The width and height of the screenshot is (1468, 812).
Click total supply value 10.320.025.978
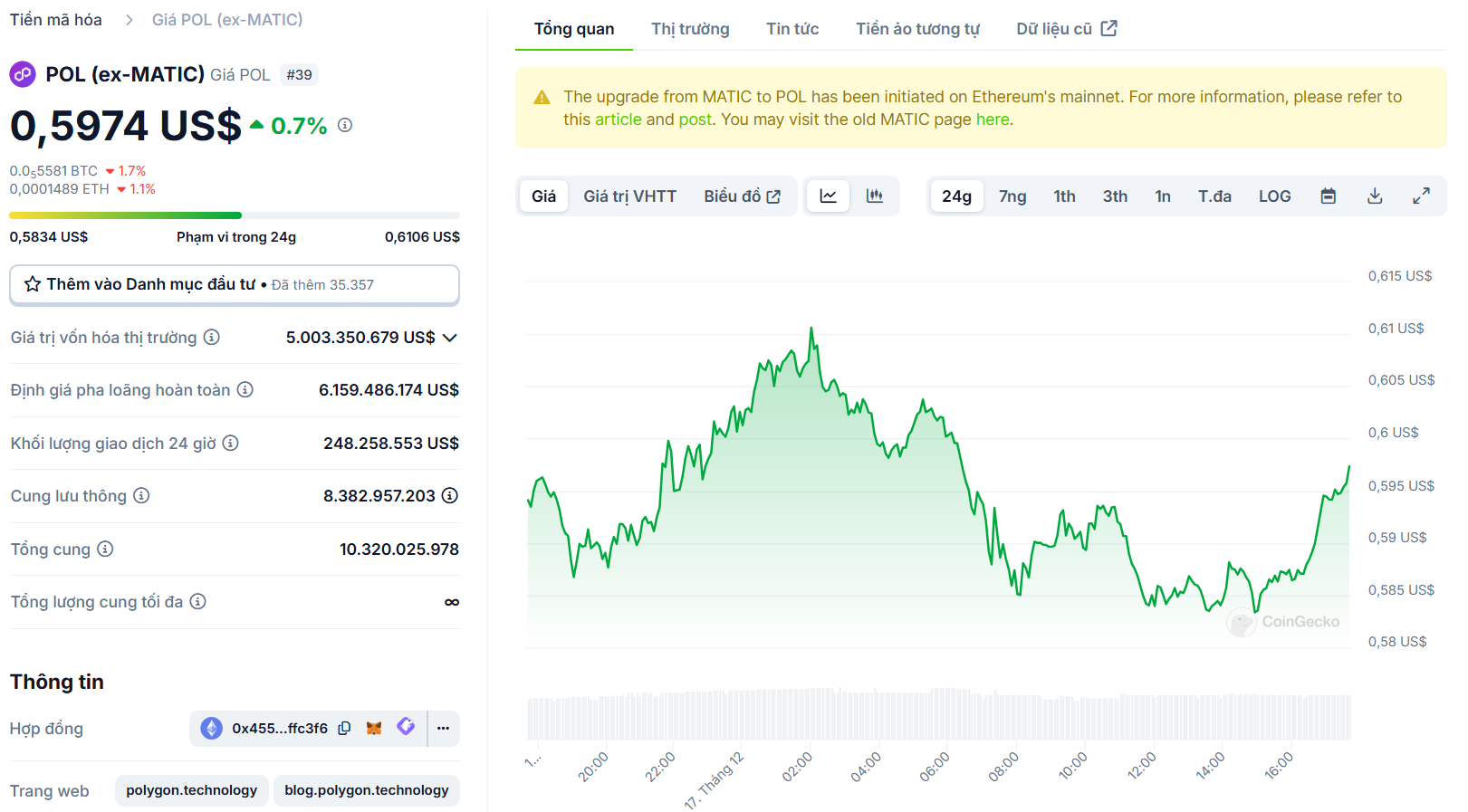click(399, 549)
